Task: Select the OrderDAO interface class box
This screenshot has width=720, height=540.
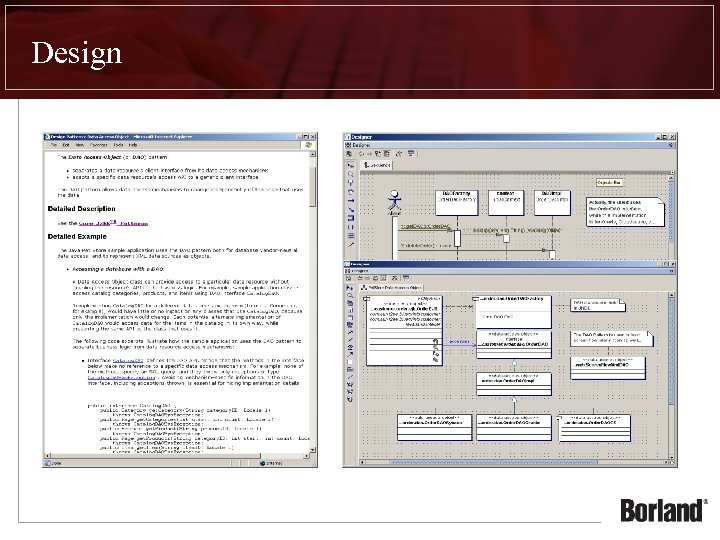Action: [513, 344]
